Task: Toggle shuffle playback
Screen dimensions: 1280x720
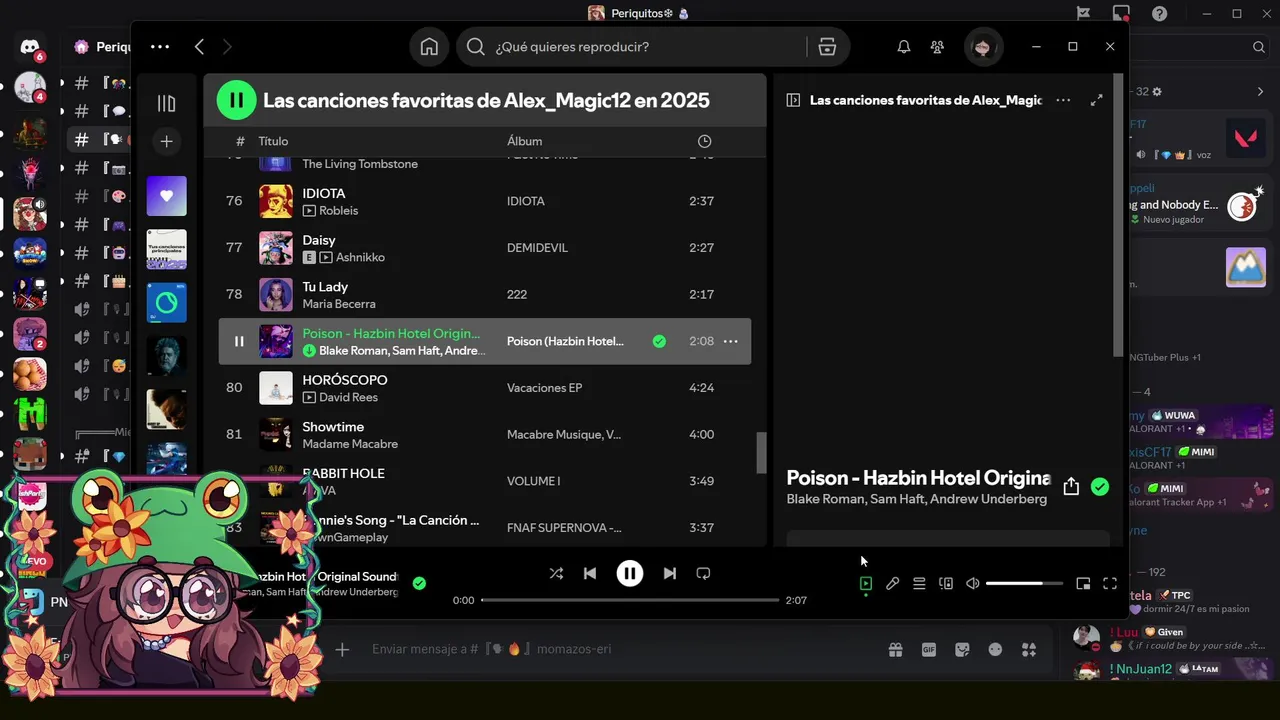Action: pyautogui.click(x=556, y=573)
